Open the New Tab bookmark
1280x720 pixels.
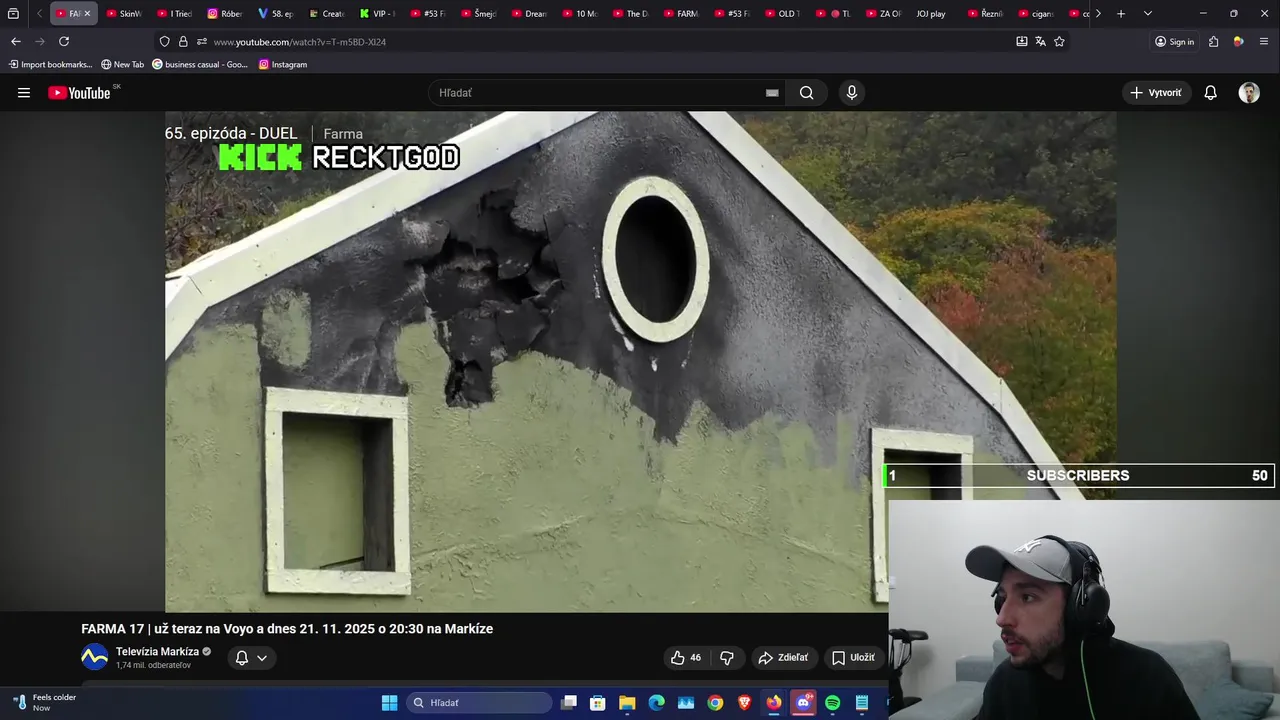click(x=122, y=64)
